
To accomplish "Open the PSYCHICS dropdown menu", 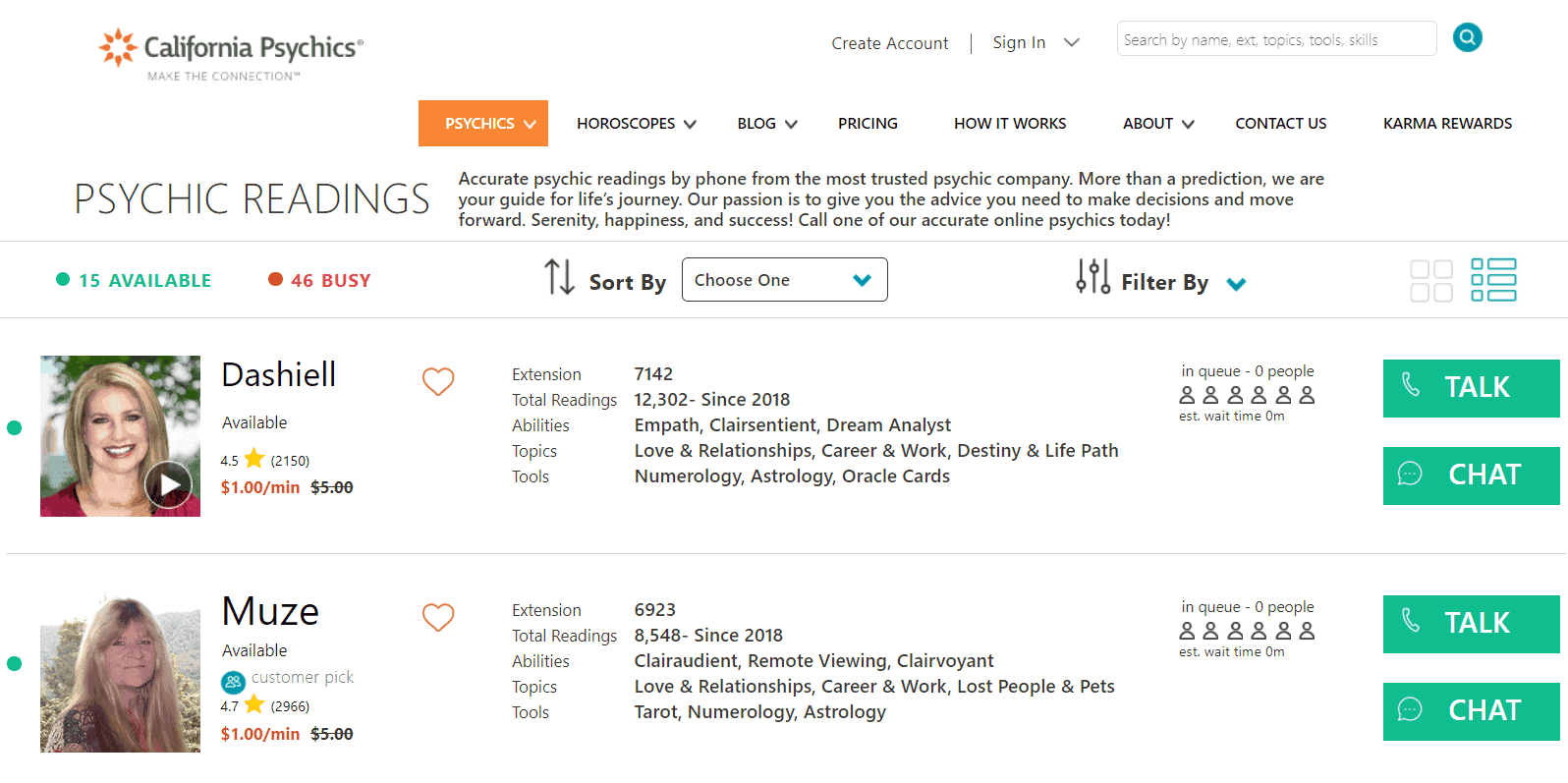I will click(483, 123).
